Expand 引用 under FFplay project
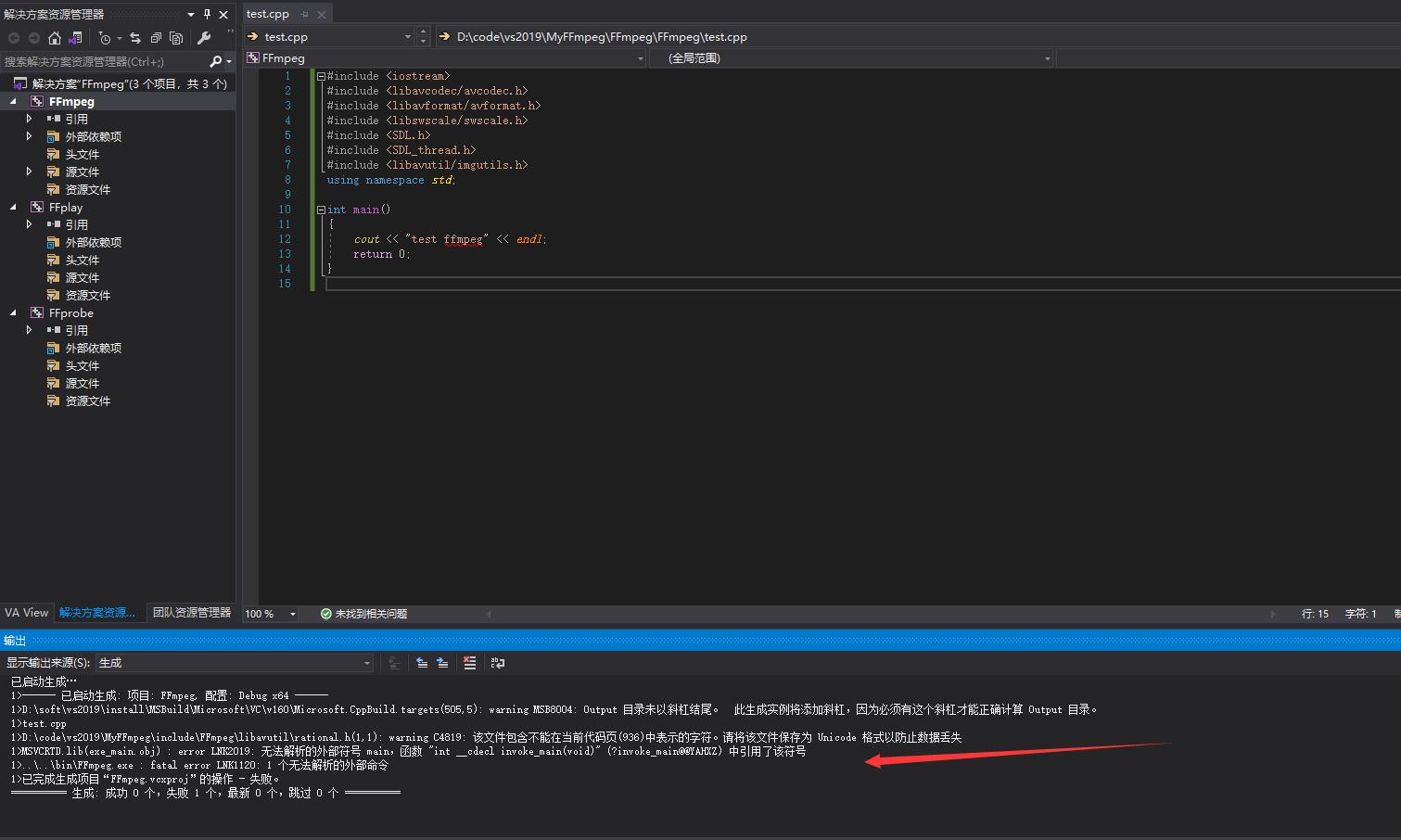1401x840 pixels. tap(29, 224)
